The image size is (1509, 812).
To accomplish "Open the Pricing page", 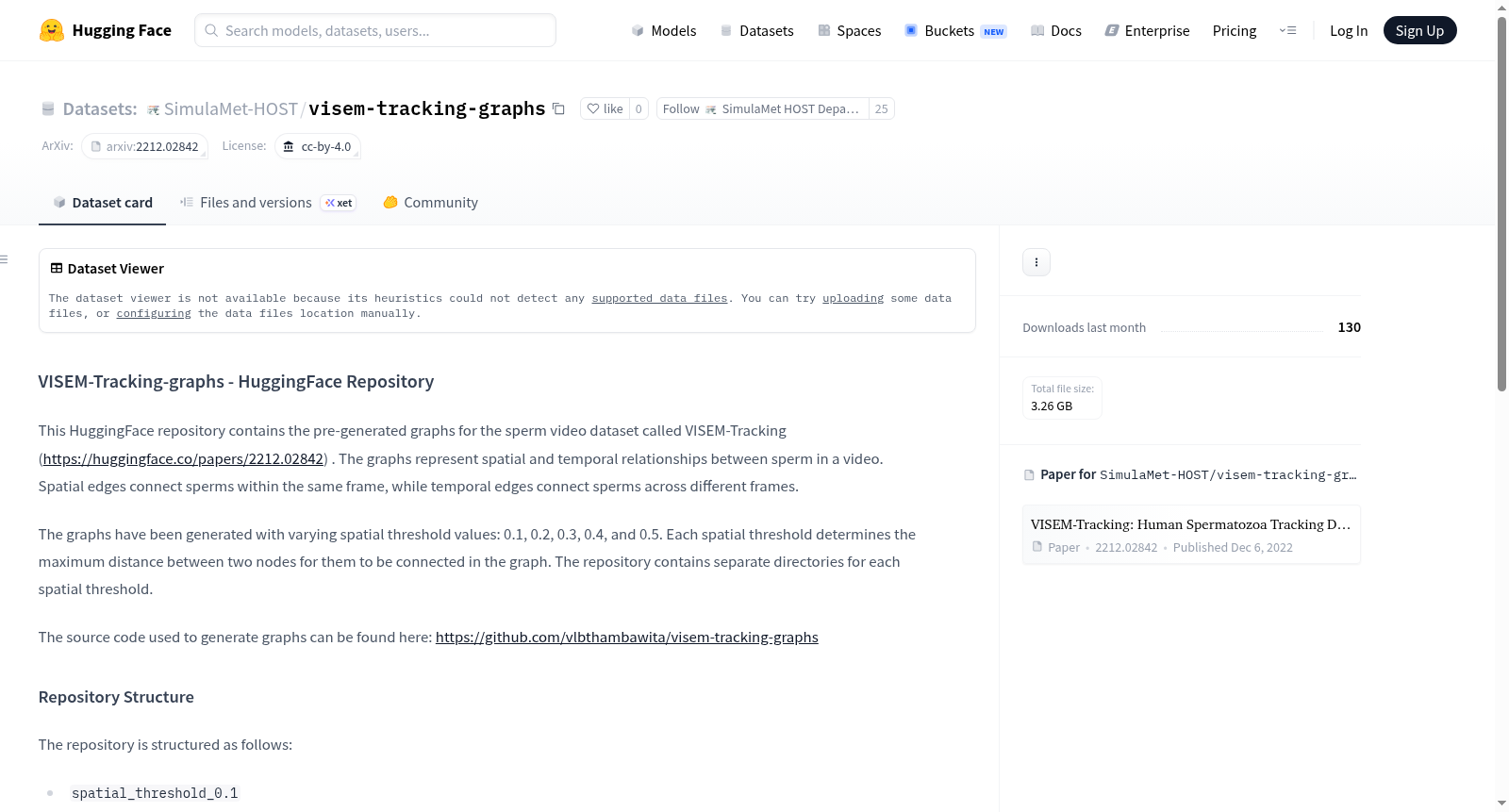I will point(1235,30).
